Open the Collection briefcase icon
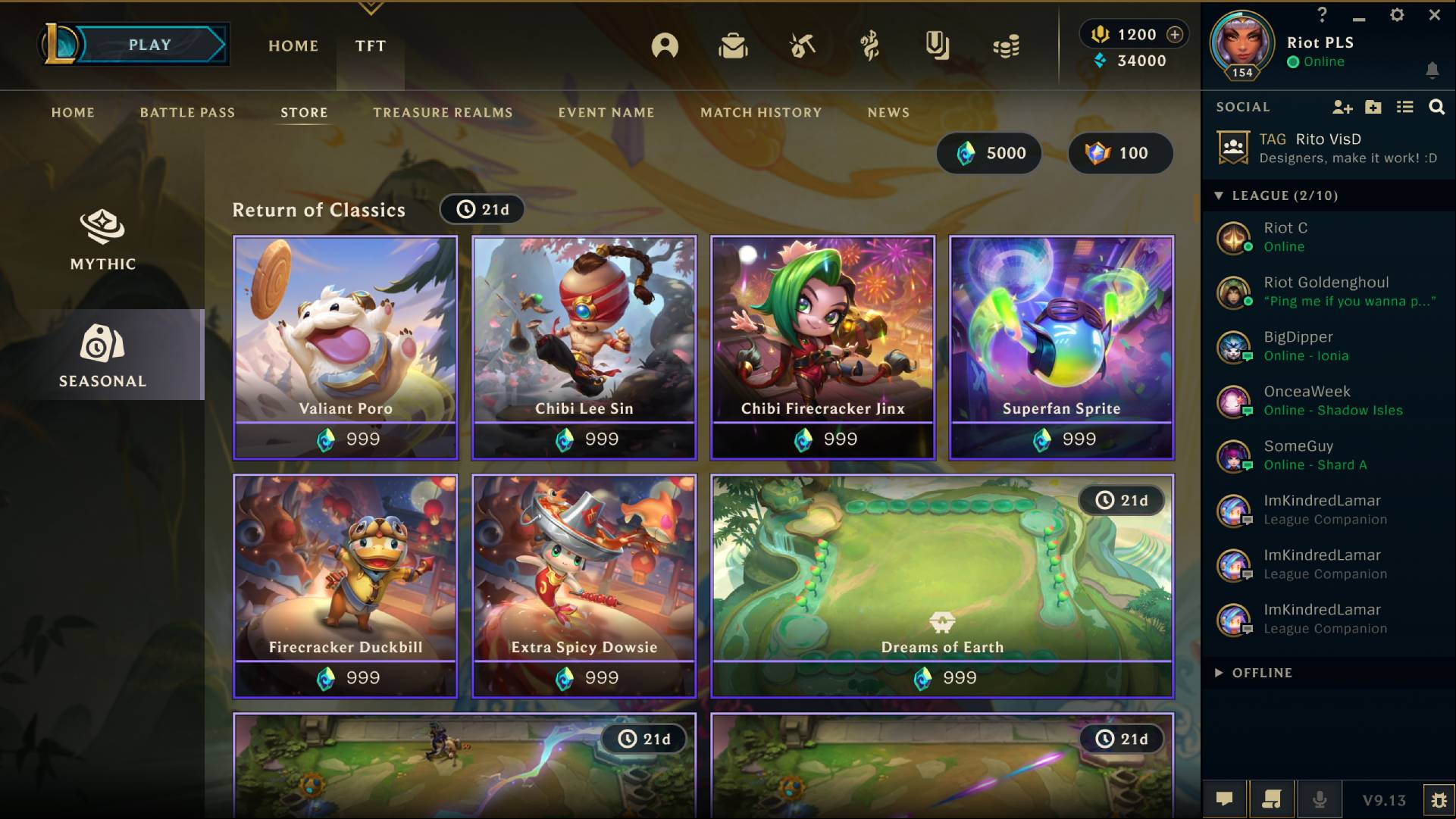The height and width of the screenshot is (819, 1456). (733, 46)
